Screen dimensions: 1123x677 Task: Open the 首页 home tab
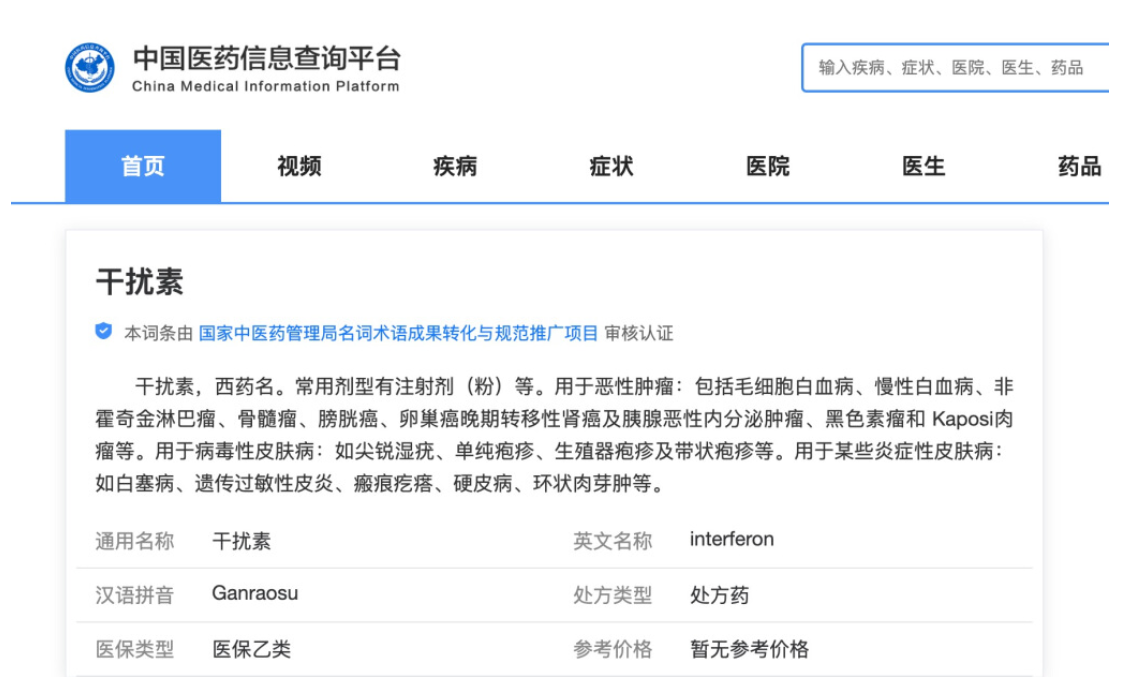(143, 167)
